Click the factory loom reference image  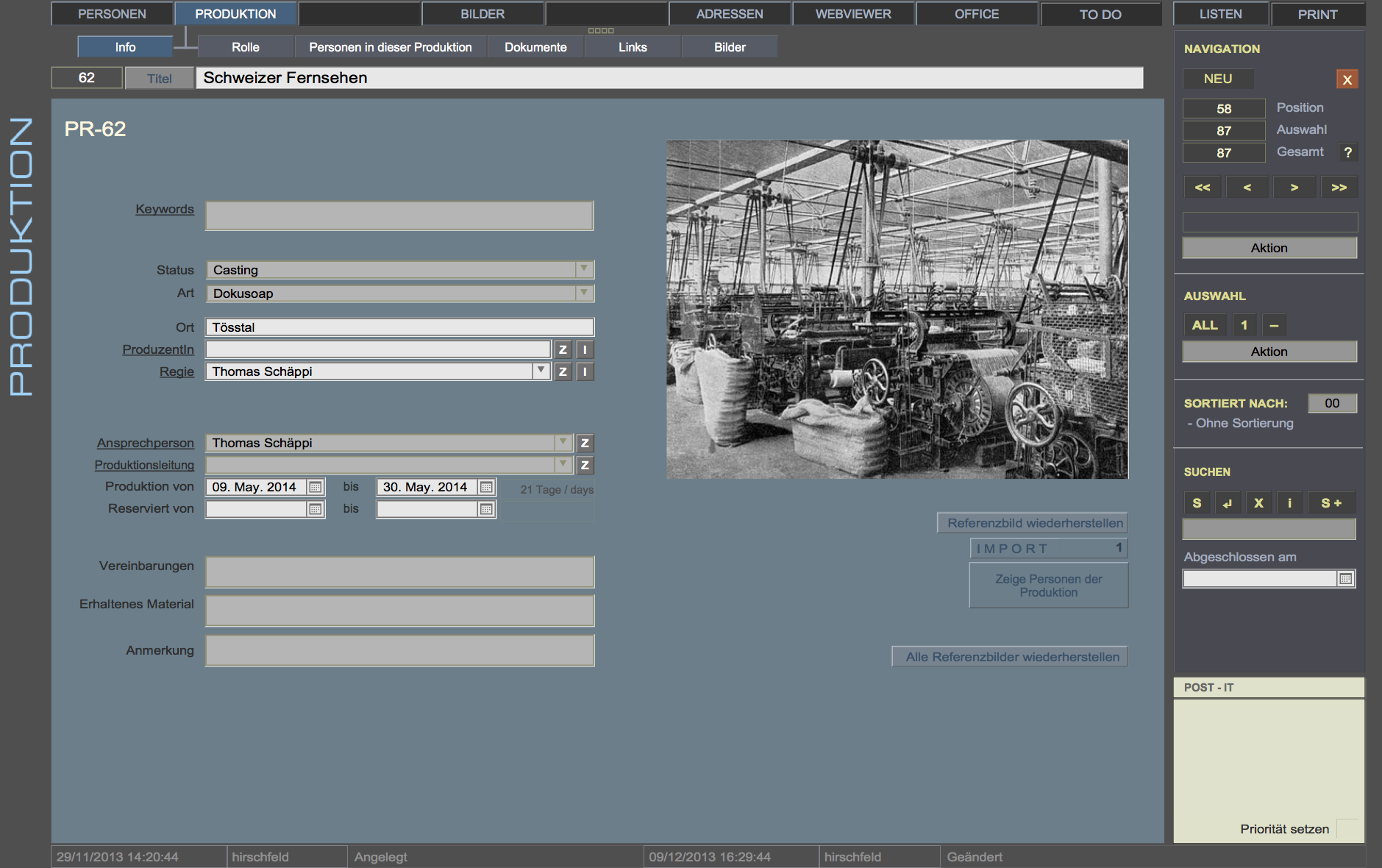(x=897, y=310)
